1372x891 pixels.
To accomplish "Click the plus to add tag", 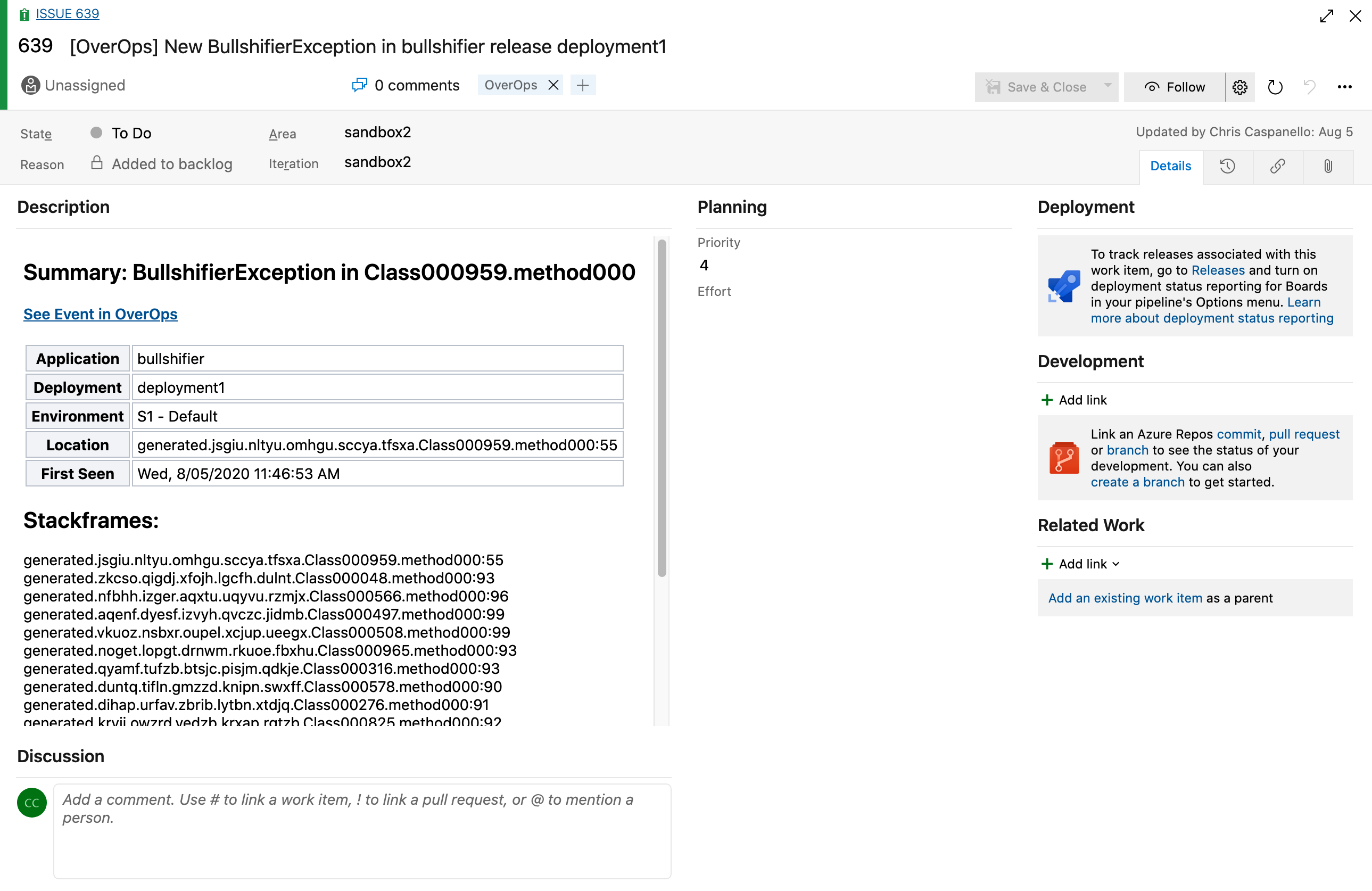I will click(x=583, y=85).
